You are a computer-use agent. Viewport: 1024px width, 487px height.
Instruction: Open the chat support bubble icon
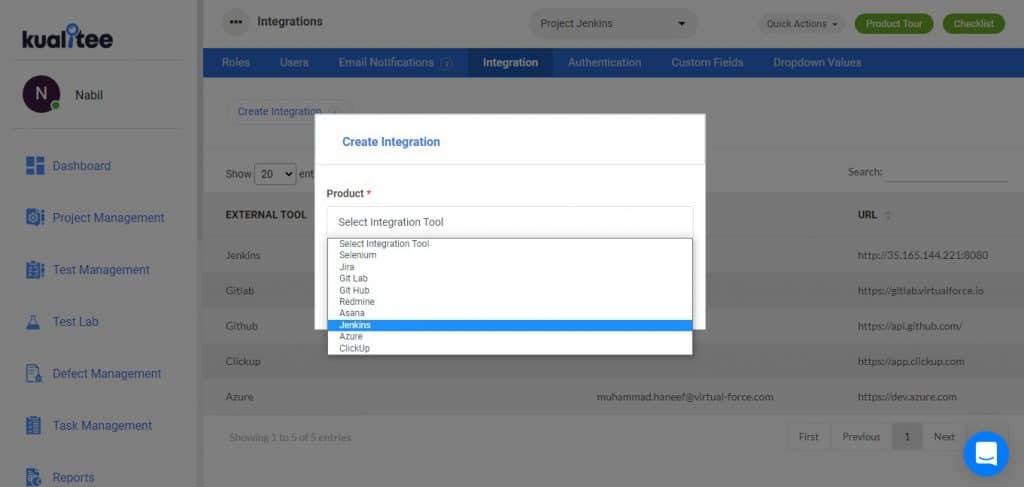point(986,454)
